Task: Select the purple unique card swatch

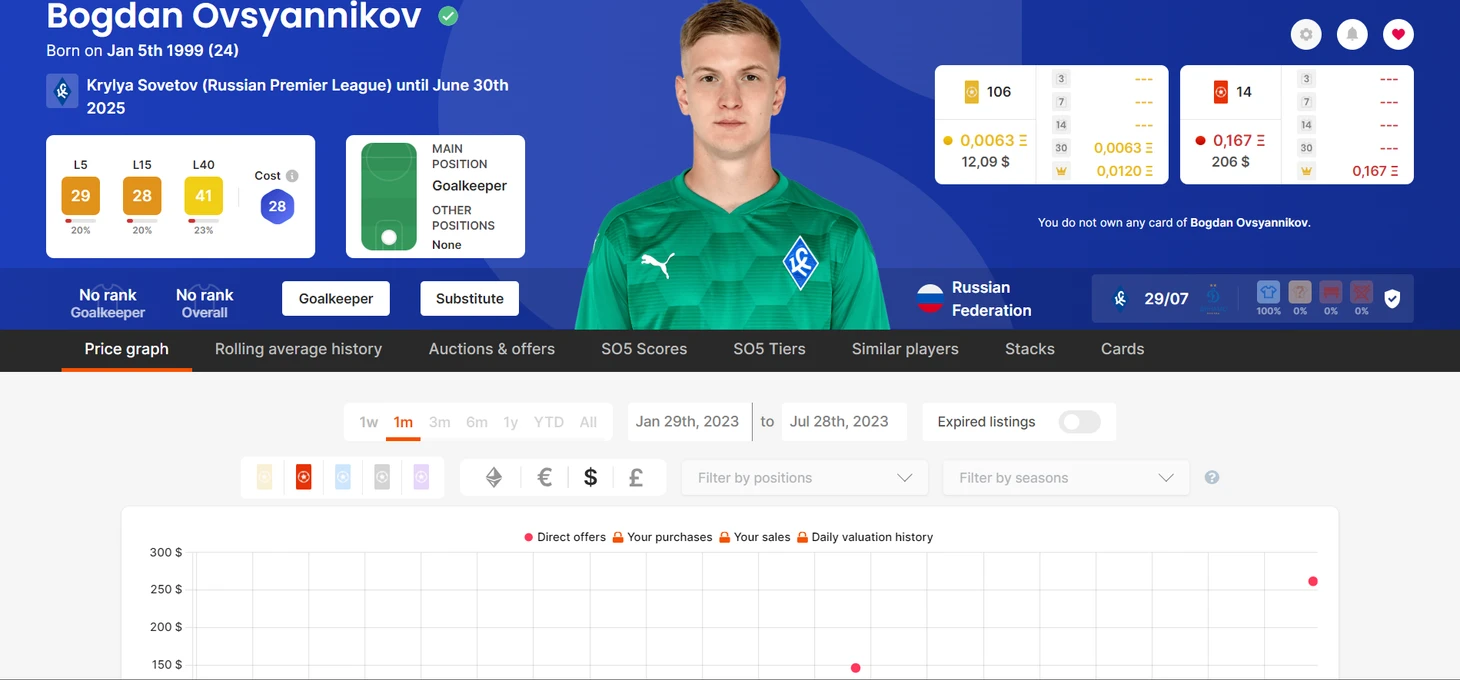Action: pyautogui.click(x=421, y=478)
